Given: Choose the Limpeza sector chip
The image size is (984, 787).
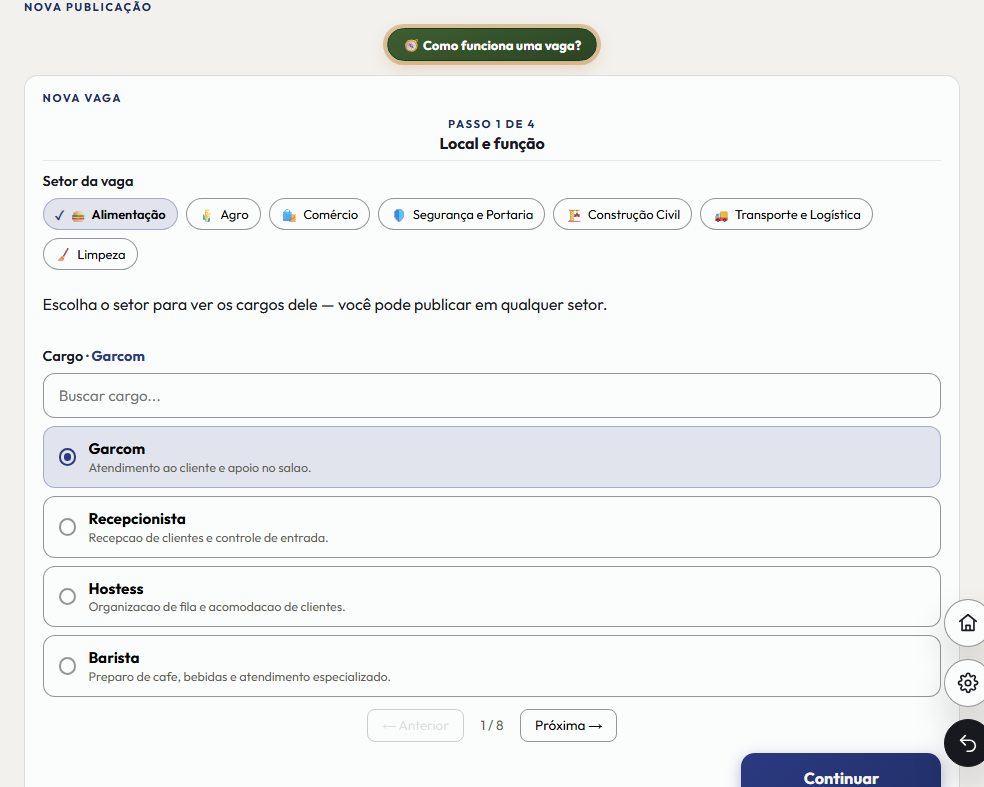Looking at the screenshot, I should (x=90, y=254).
